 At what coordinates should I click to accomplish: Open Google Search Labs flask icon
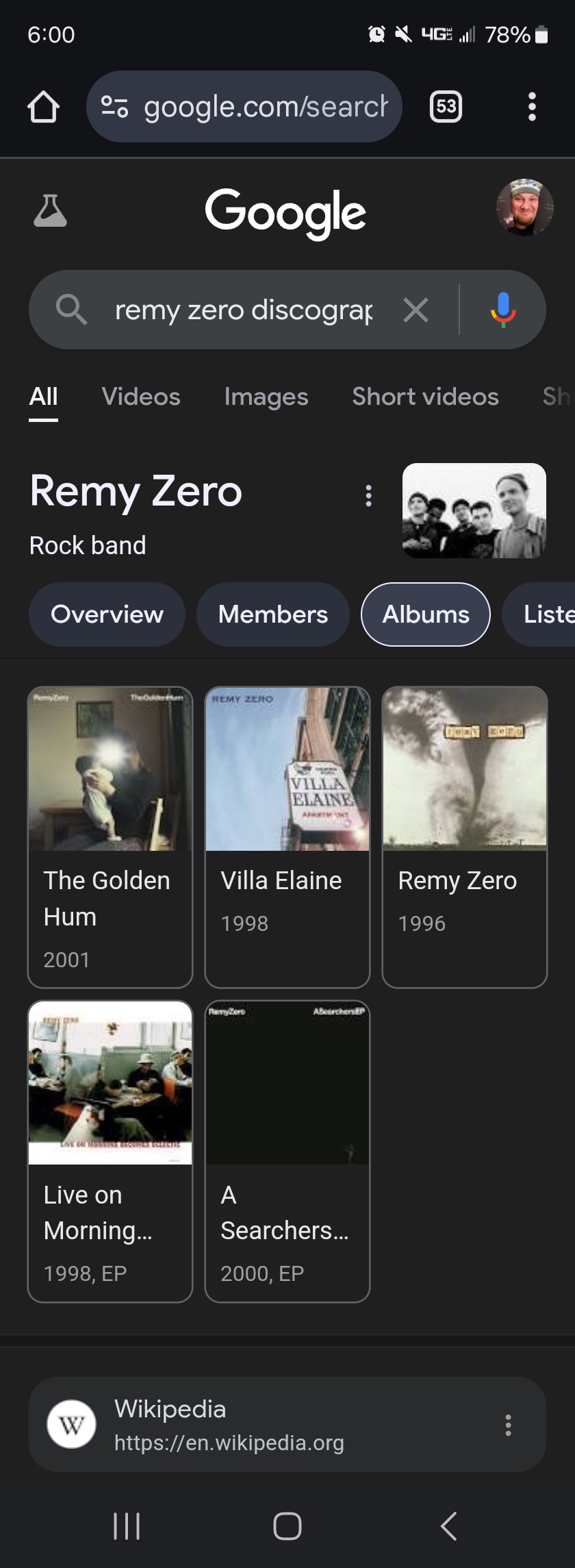click(x=50, y=210)
